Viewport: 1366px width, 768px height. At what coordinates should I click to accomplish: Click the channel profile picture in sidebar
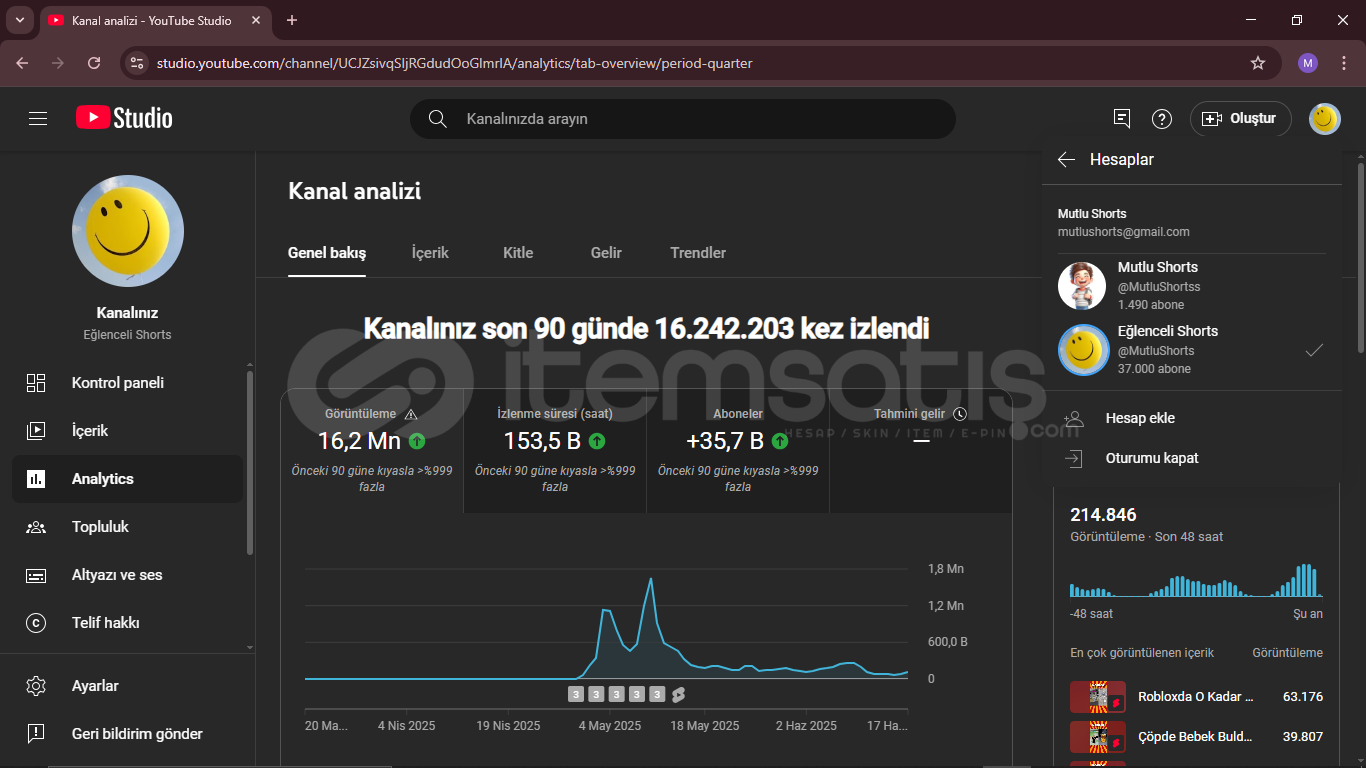click(x=128, y=231)
